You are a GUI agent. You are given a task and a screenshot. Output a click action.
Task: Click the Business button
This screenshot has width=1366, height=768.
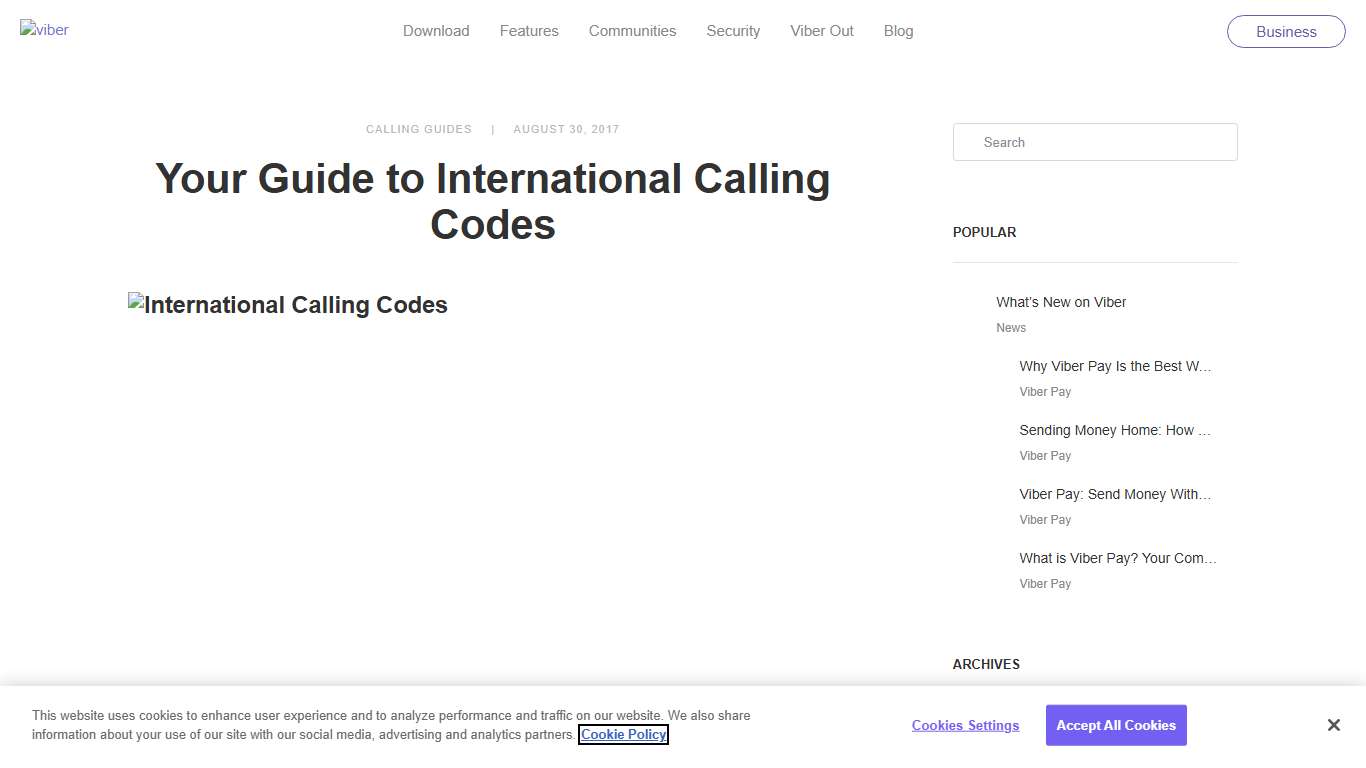click(1286, 31)
